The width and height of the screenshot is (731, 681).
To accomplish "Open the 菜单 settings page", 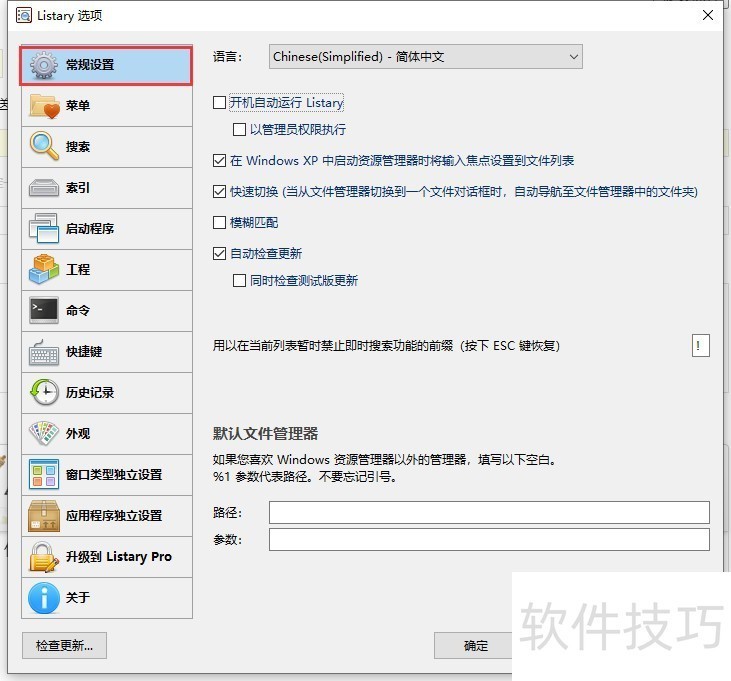I will (x=107, y=106).
